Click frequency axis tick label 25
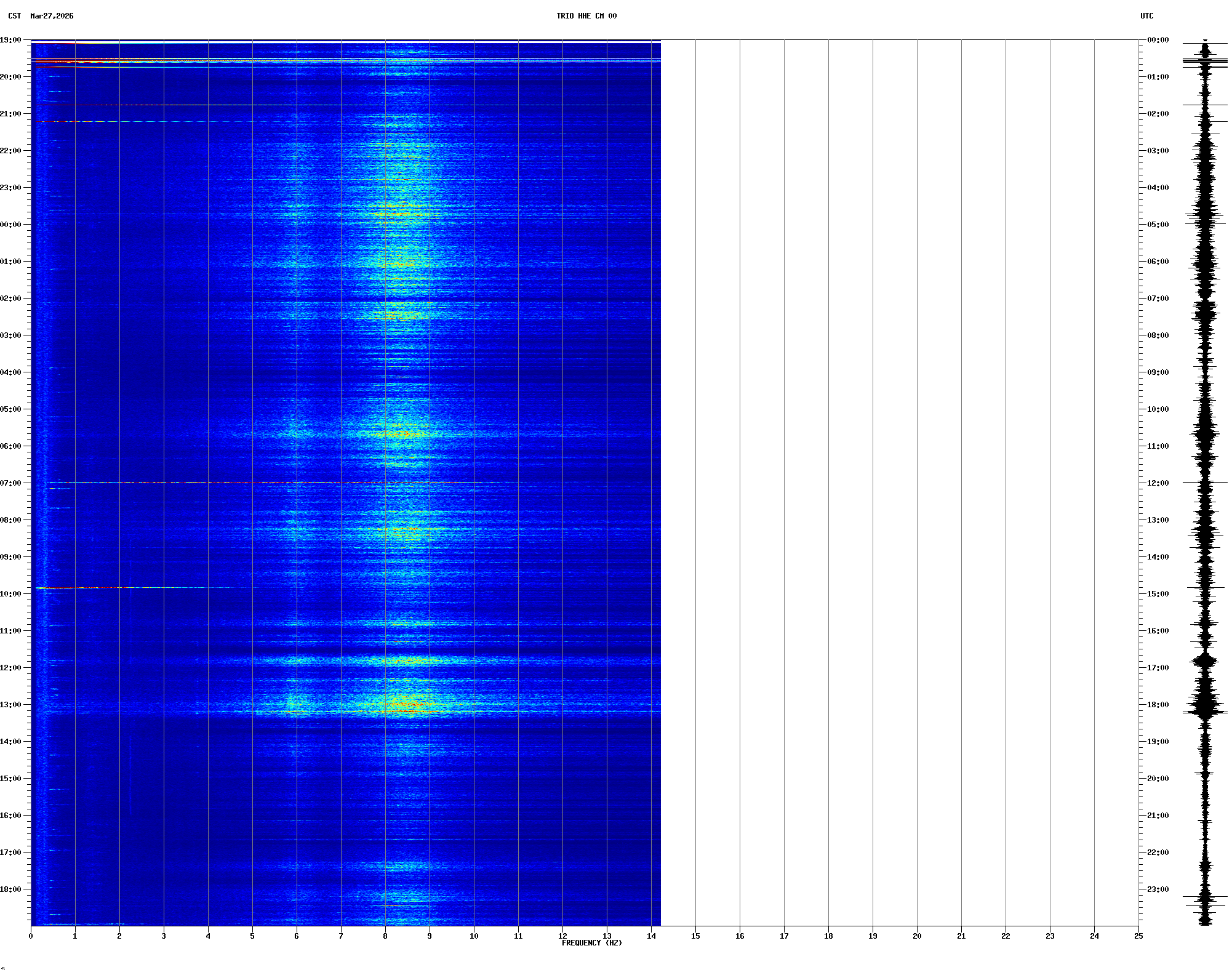Screen dimensions: 1232x975 point(1138,936)
